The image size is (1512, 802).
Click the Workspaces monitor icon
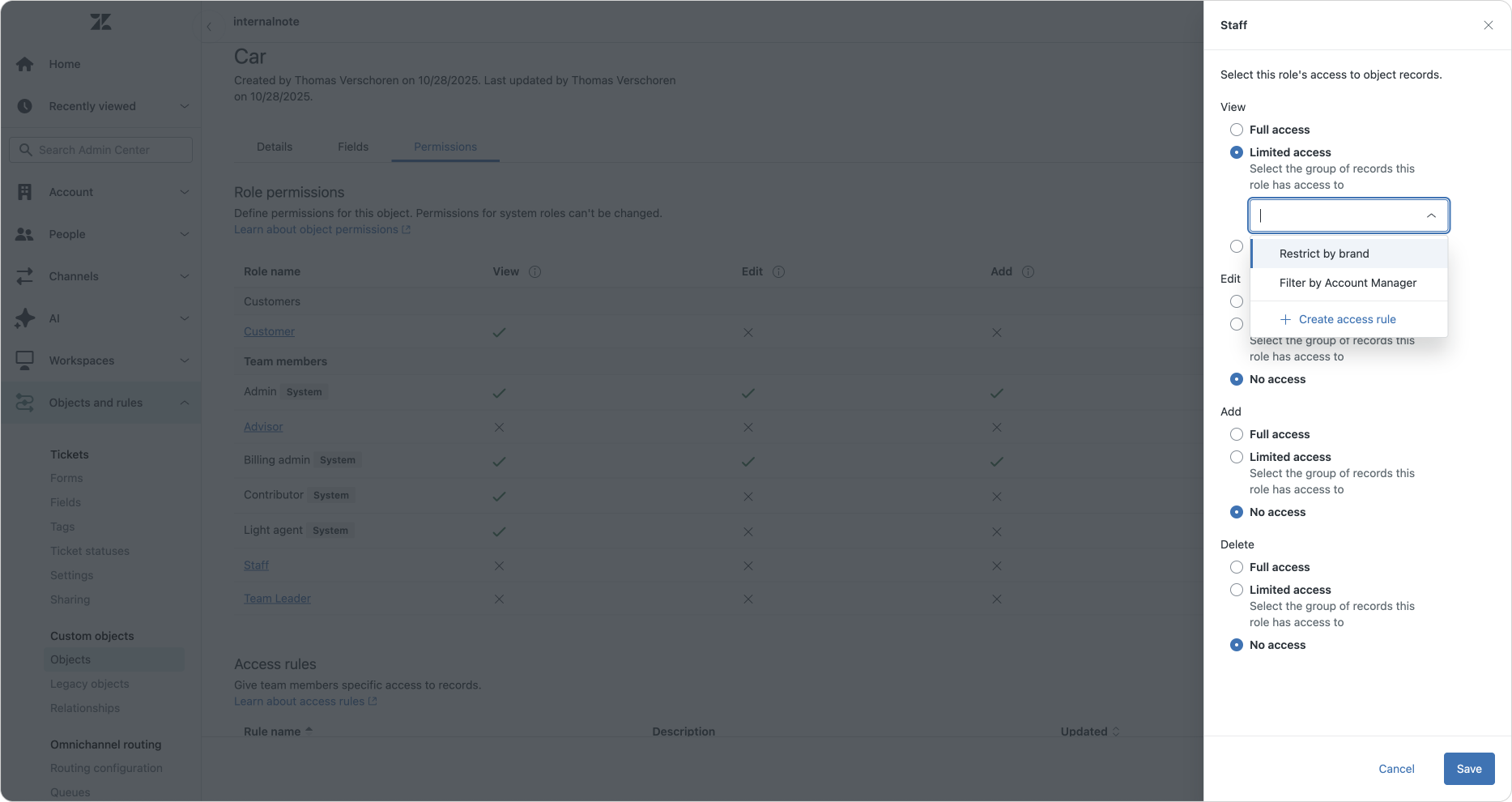(25, 360)
